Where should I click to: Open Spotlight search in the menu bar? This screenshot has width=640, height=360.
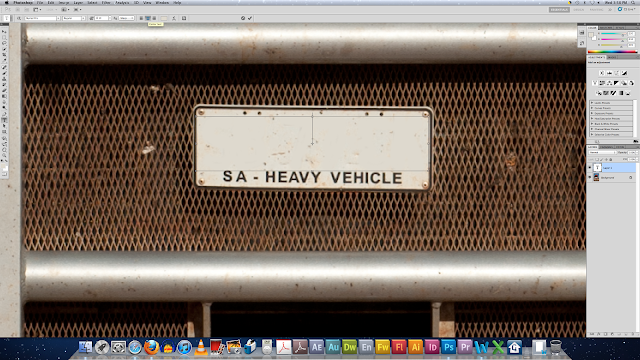coord(633,2)
